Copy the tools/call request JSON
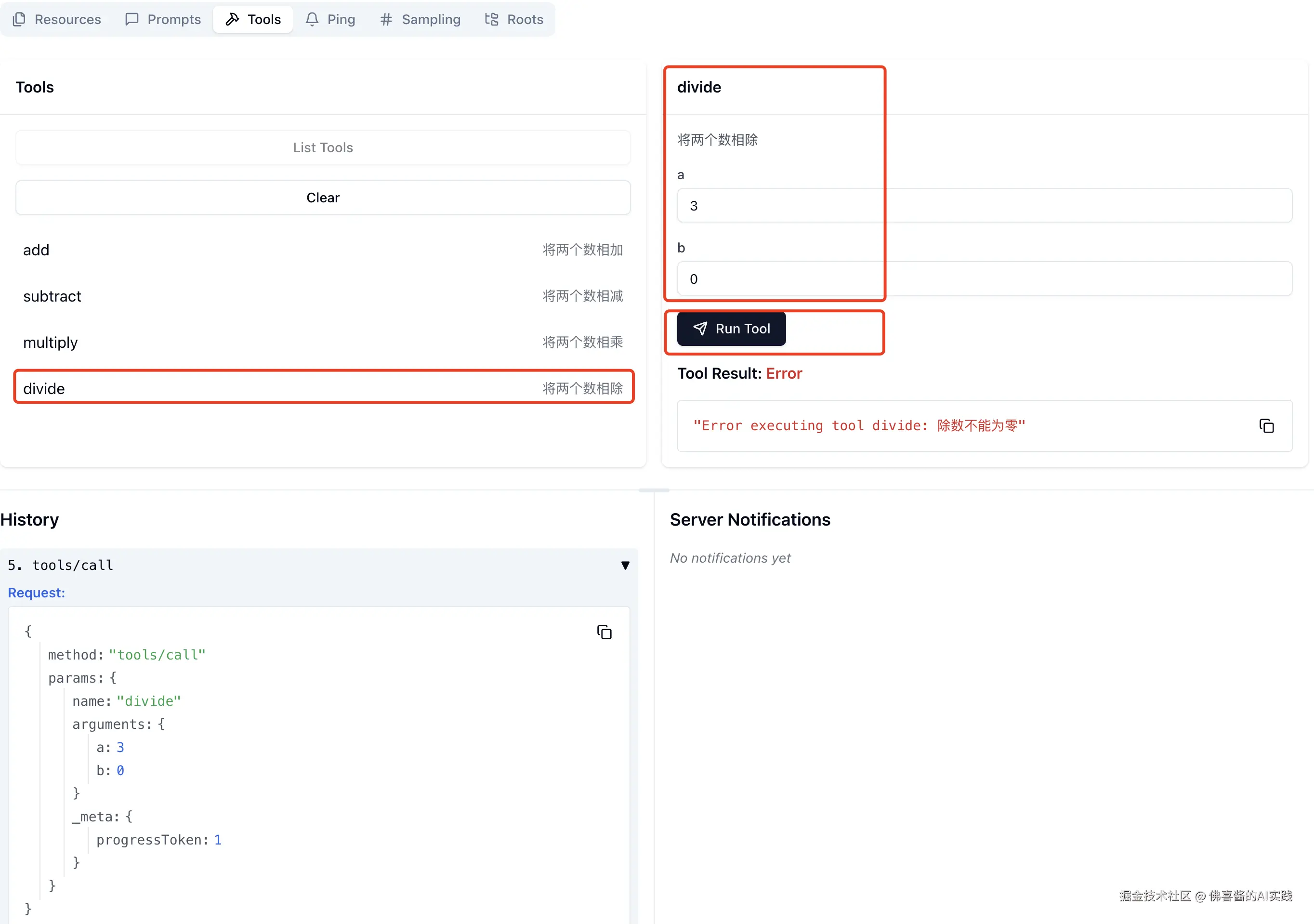The image size is (1314, 924). click(x=604, y=632)
